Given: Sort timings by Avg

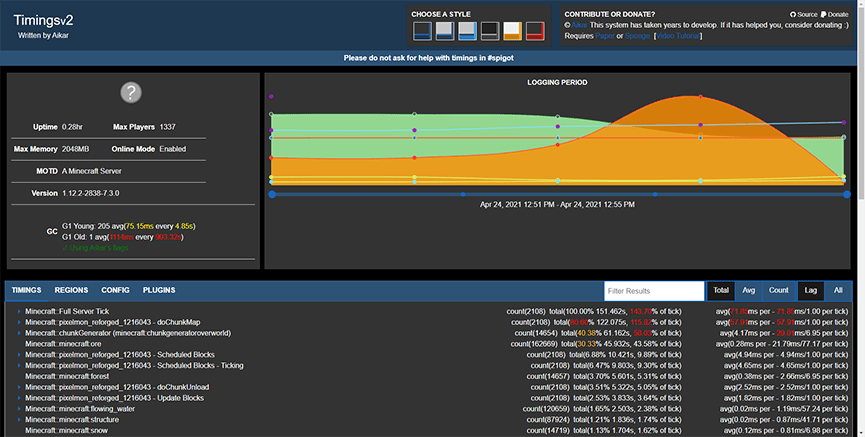Looking at the screenshot, I should coord(749,290).
